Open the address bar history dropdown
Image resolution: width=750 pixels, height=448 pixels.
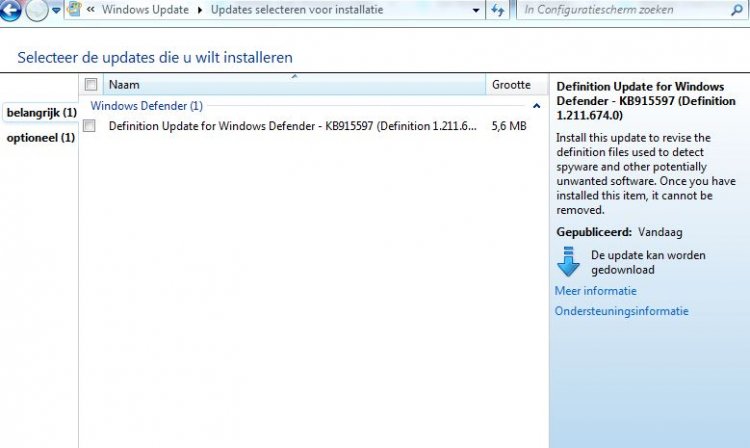click(x=475, y=10)
